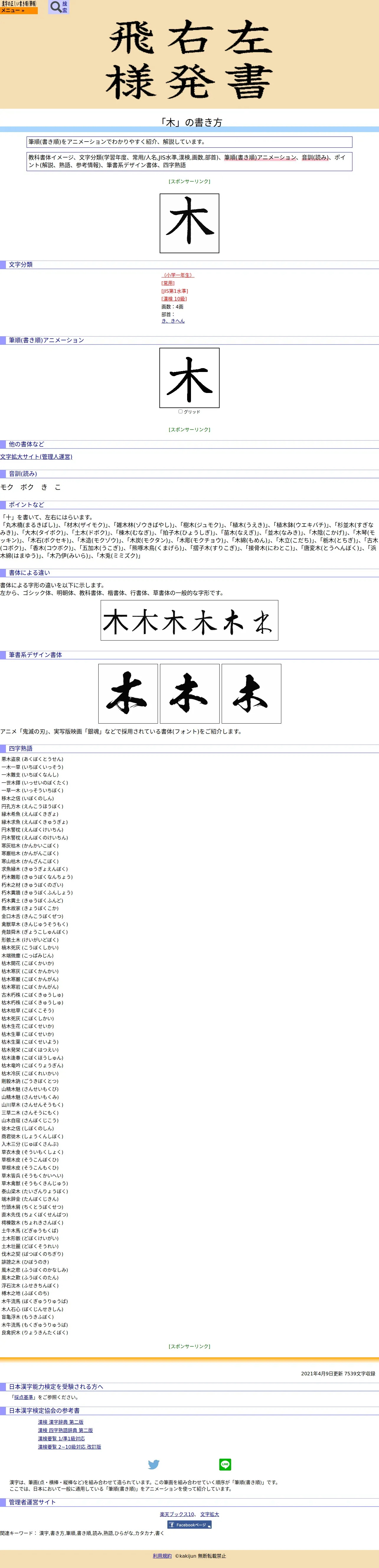
Task: Open 漢検要覧 1/準1級対応 link
Action: click(61, 1439)
